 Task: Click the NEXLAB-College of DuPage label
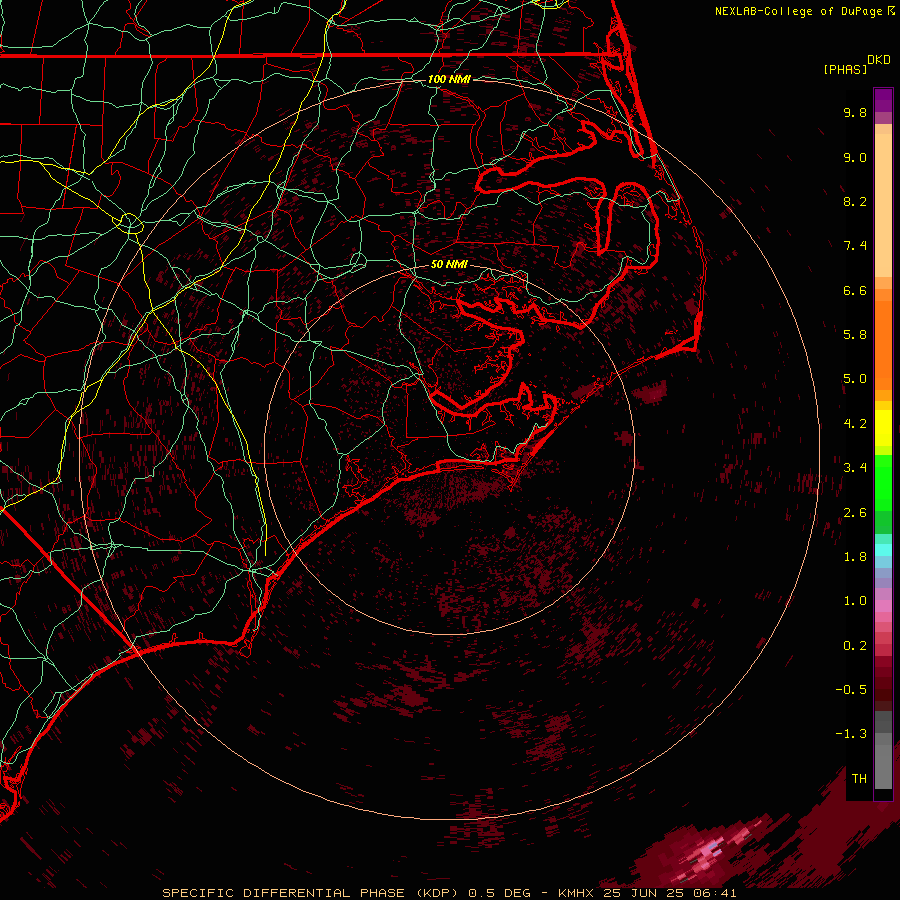tap(799, 11)
